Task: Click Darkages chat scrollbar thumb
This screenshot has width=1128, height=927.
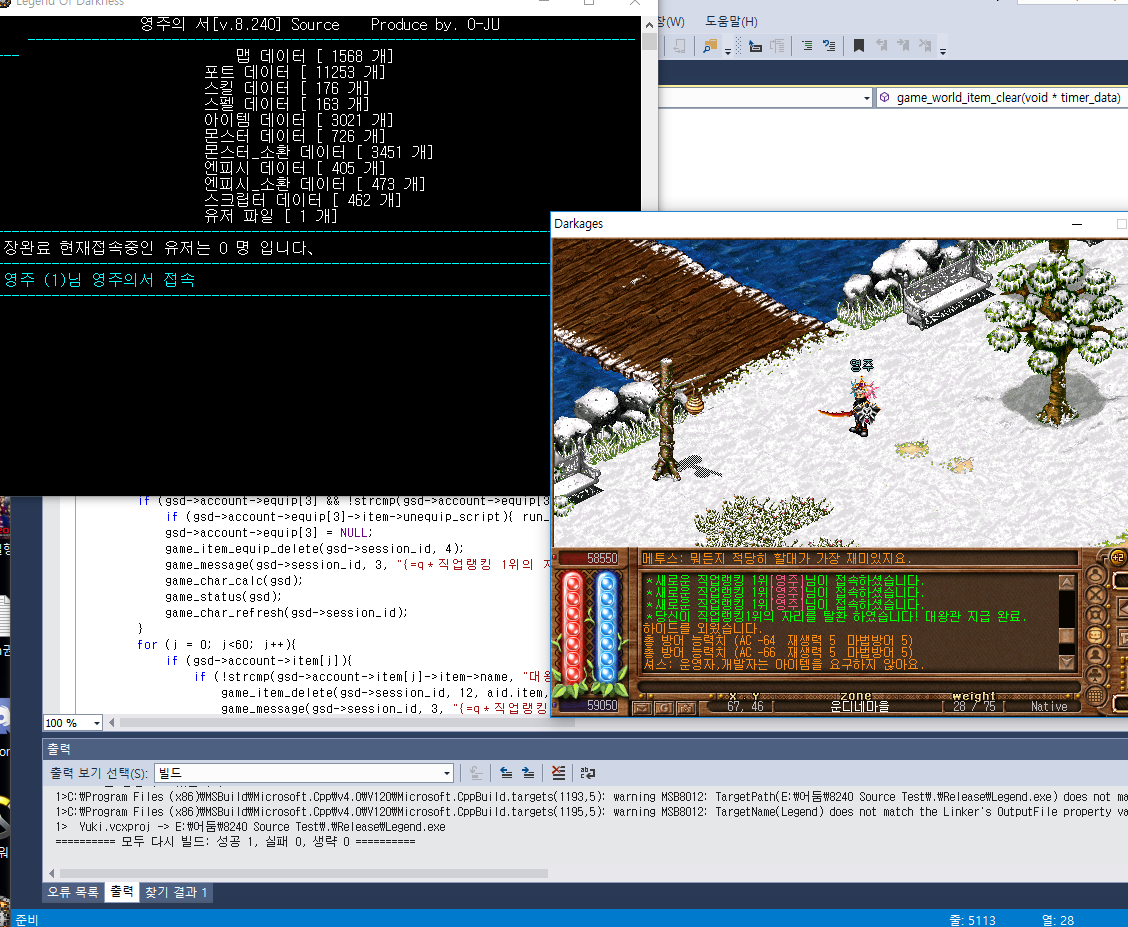Action: [x=1067, y=636]
